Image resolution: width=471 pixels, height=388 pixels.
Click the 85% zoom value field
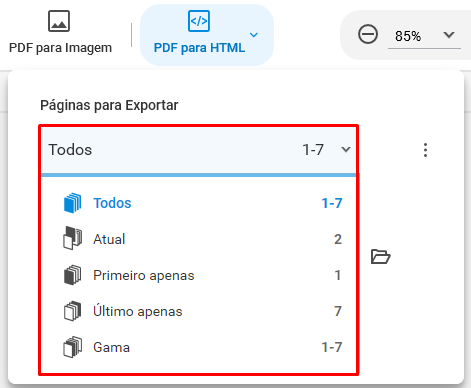[424, 36]
